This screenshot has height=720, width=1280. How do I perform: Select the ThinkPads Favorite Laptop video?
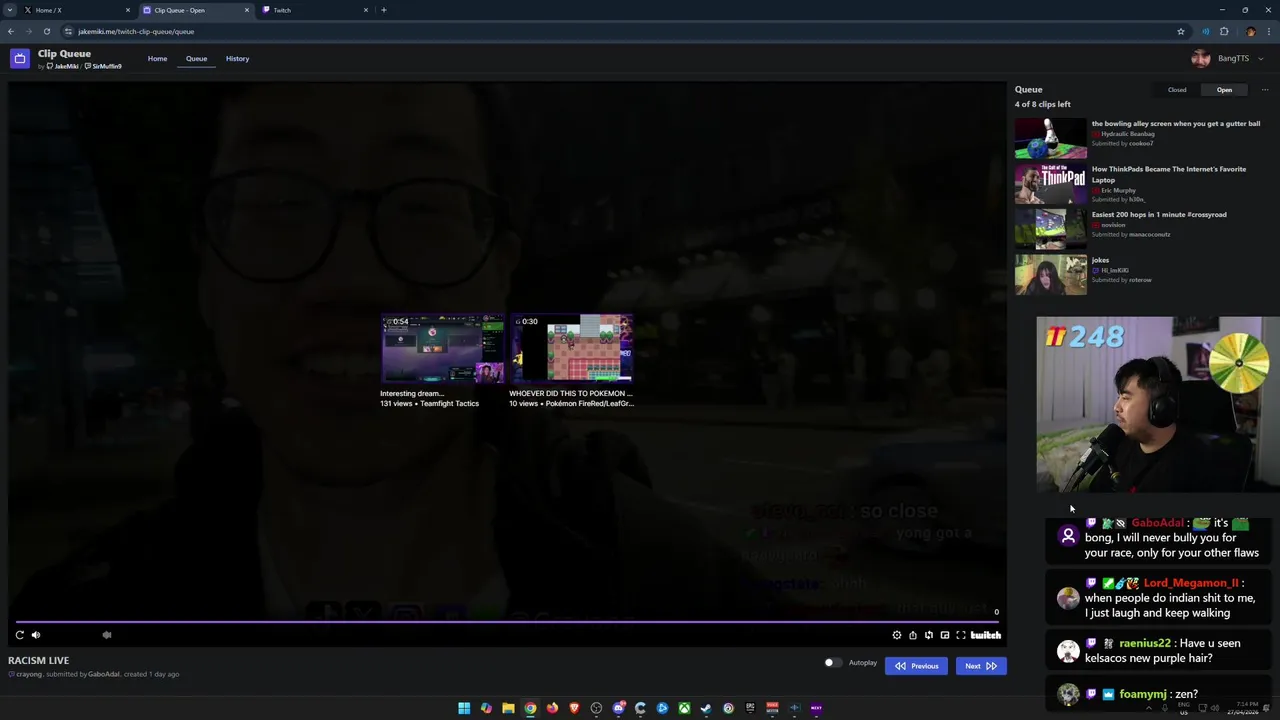tap(1140, 184)
